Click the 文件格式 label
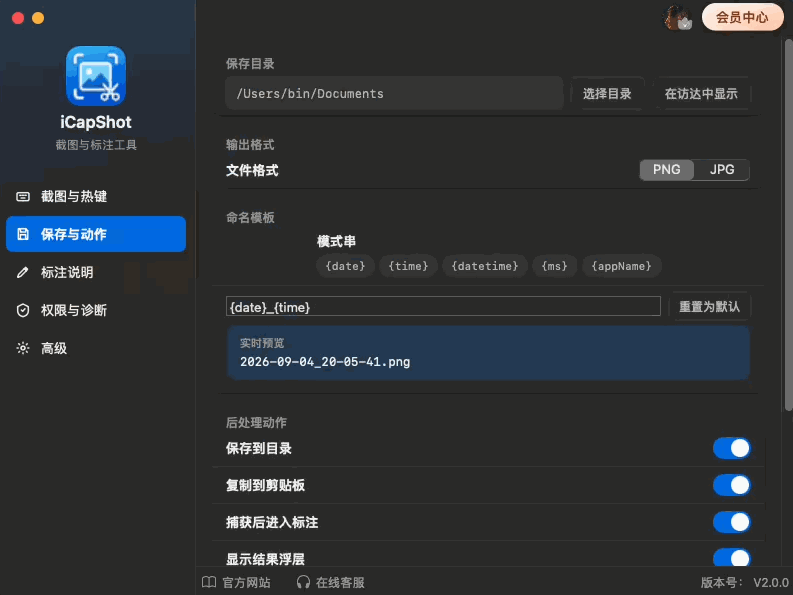793x595 pixels. pyautogui.click(x=252, y=171)
